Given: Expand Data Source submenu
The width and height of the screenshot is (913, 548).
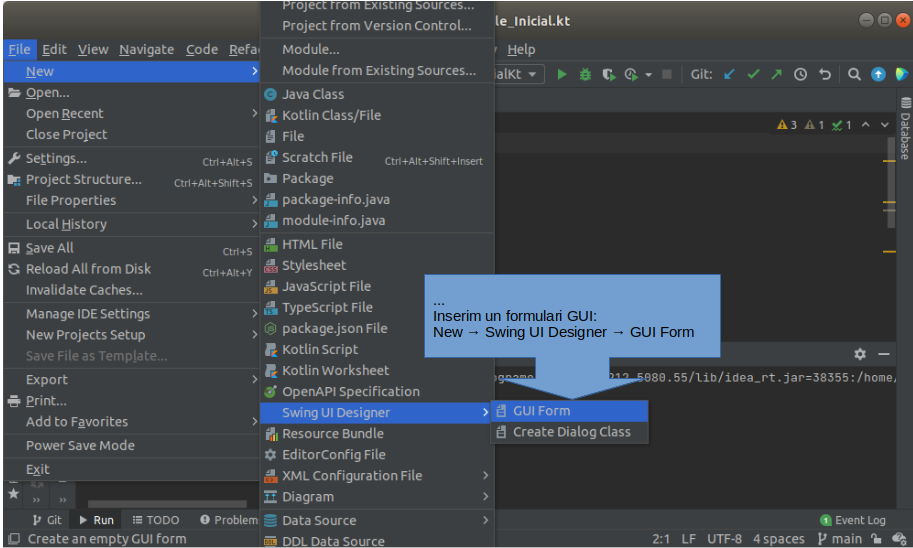Looking at the screenshot, I should (377, 521).
